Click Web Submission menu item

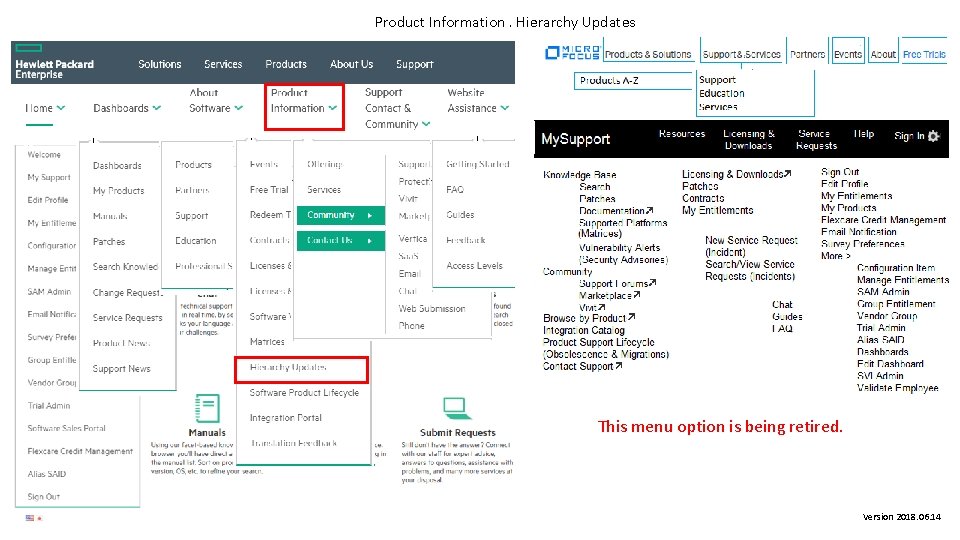[x=432, y=309]
